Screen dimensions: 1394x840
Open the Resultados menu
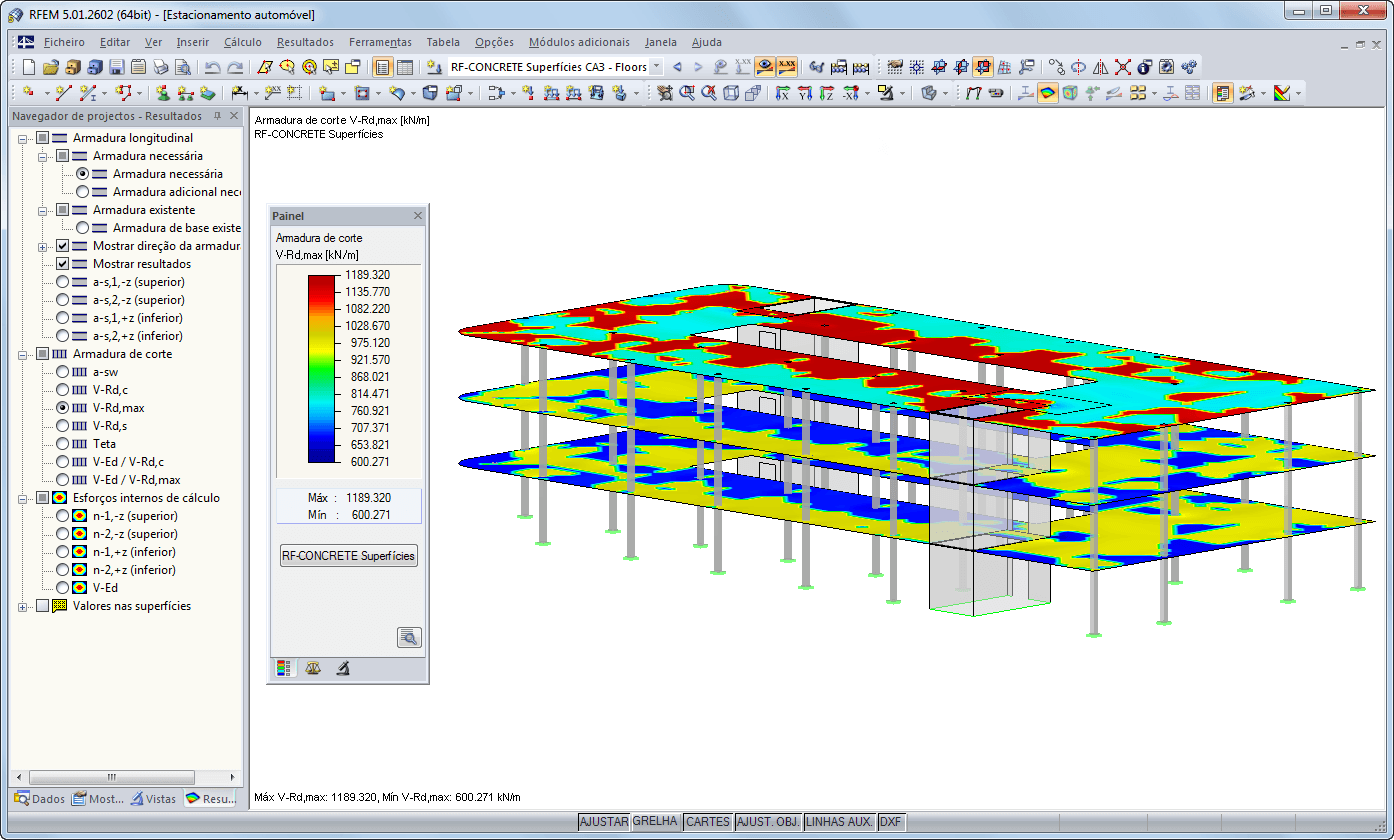(306, 42)
